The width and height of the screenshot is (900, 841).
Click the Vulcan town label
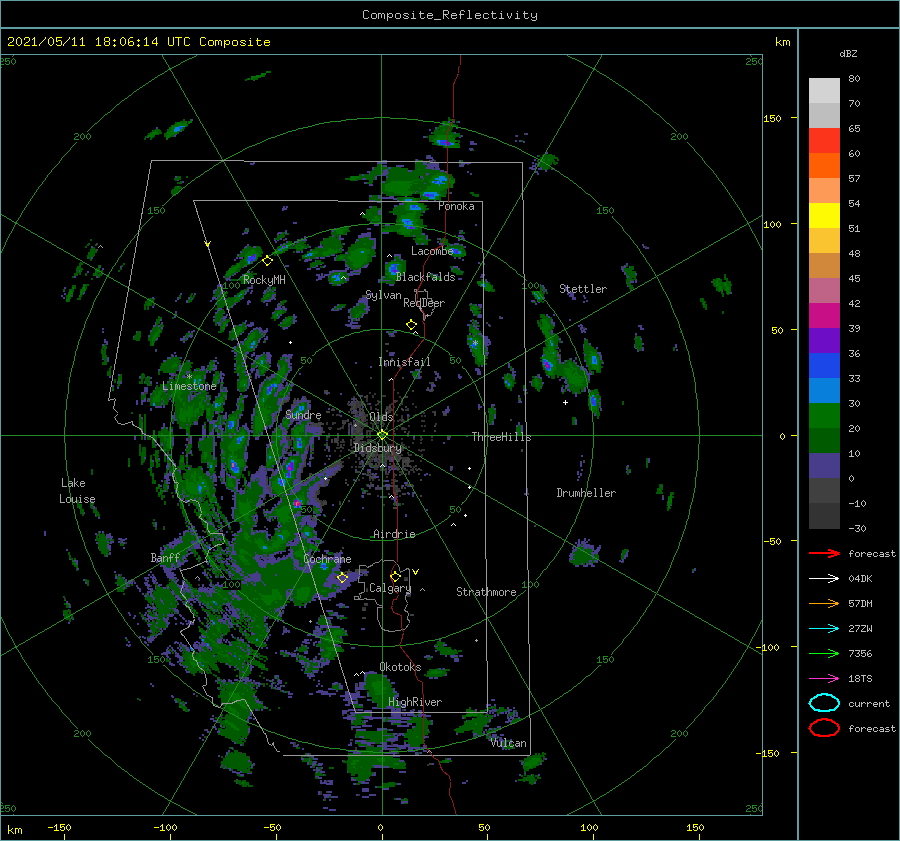[x=509, y=743]
